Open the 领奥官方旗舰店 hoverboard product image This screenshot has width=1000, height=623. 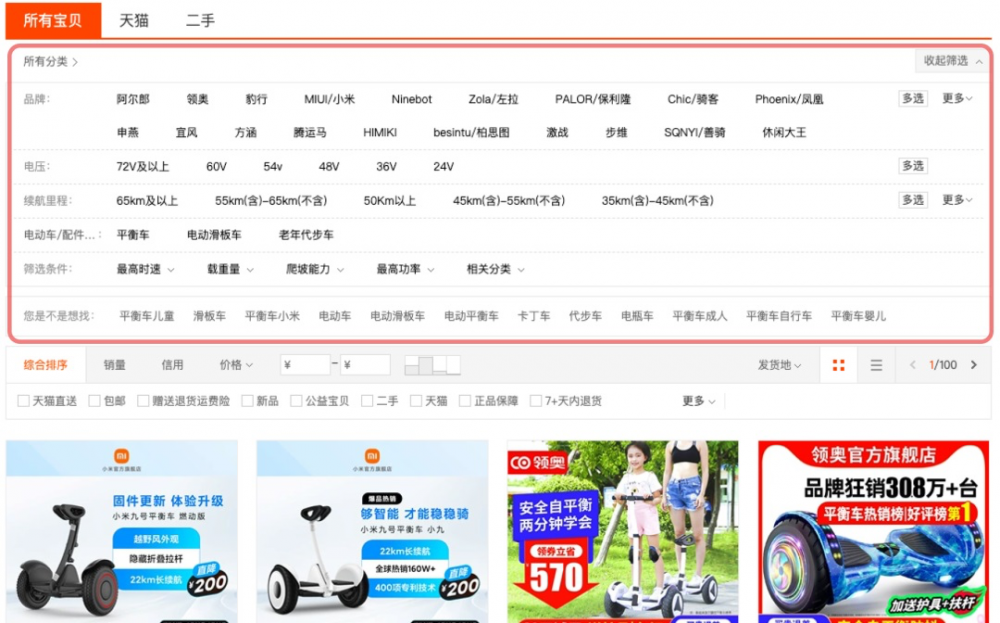pos(874,531)
